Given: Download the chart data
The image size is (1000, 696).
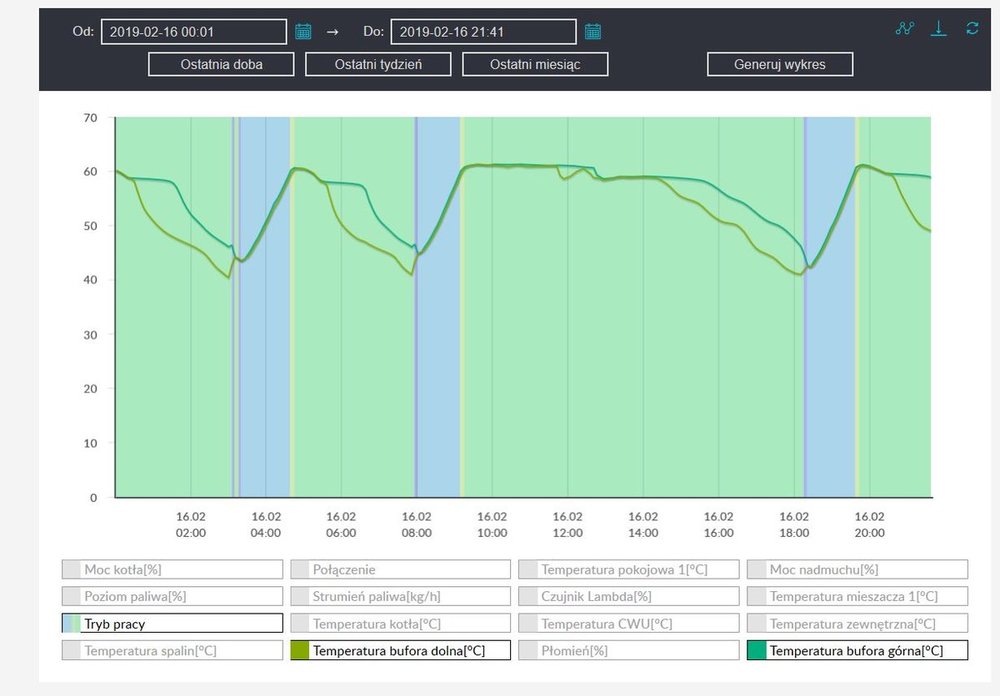Looking at the screenshot, I should (938, 29).
